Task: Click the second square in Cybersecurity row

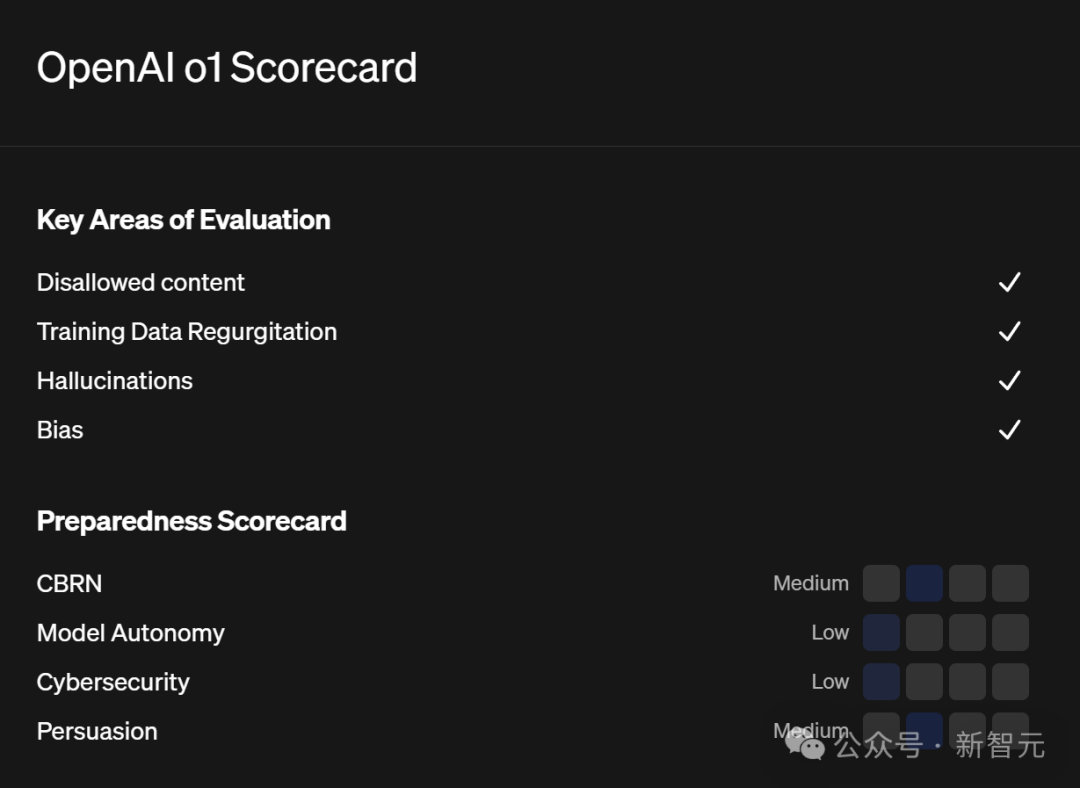Action: pos(924,682)
